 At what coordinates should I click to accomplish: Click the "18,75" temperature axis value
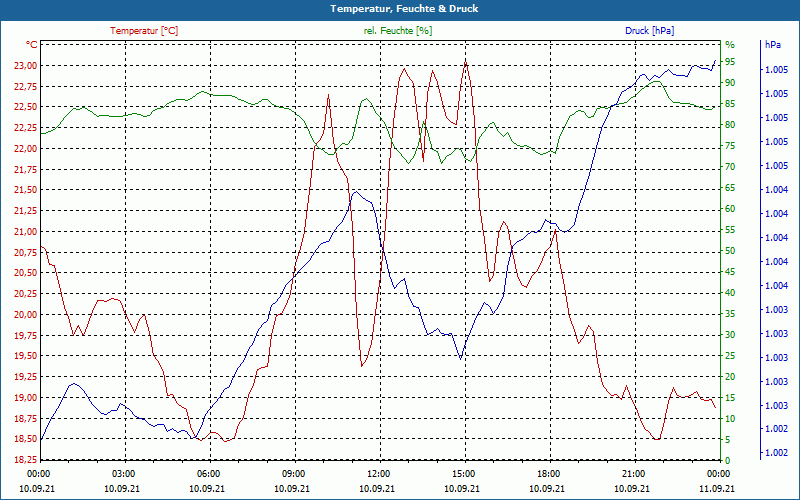point(25,418)
